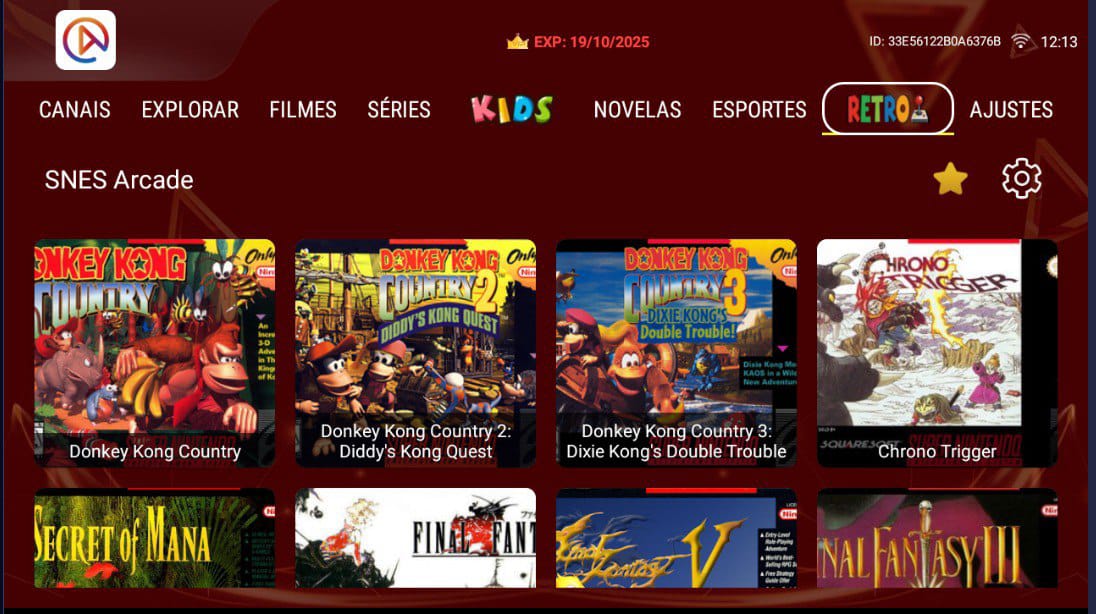The image size is (1096, 614).
Task: Select Secret of Mana cover
Action: point(154,538)
